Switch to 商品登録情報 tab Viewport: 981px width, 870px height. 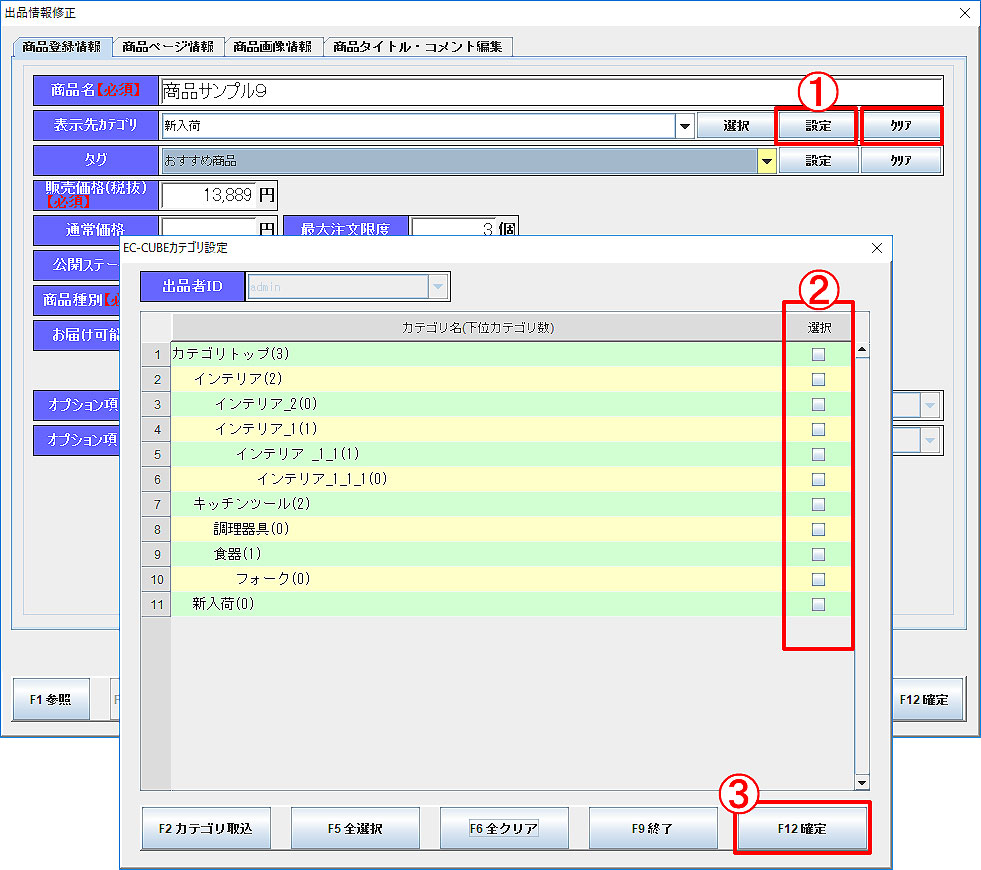(x=61, y=47)
